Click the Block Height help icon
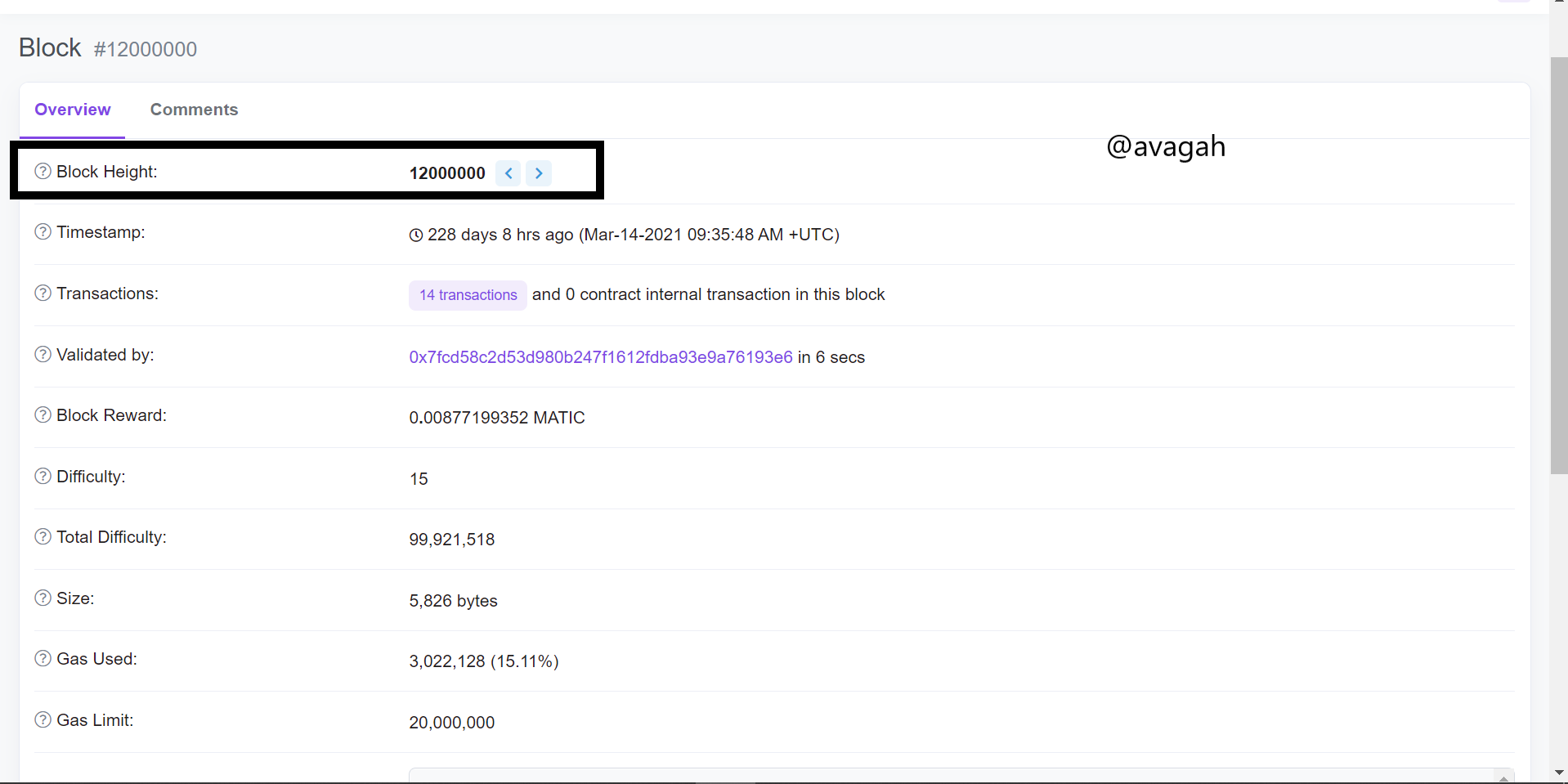The height and width of the screenshot is (784, 1568). [x=43, y=171]
